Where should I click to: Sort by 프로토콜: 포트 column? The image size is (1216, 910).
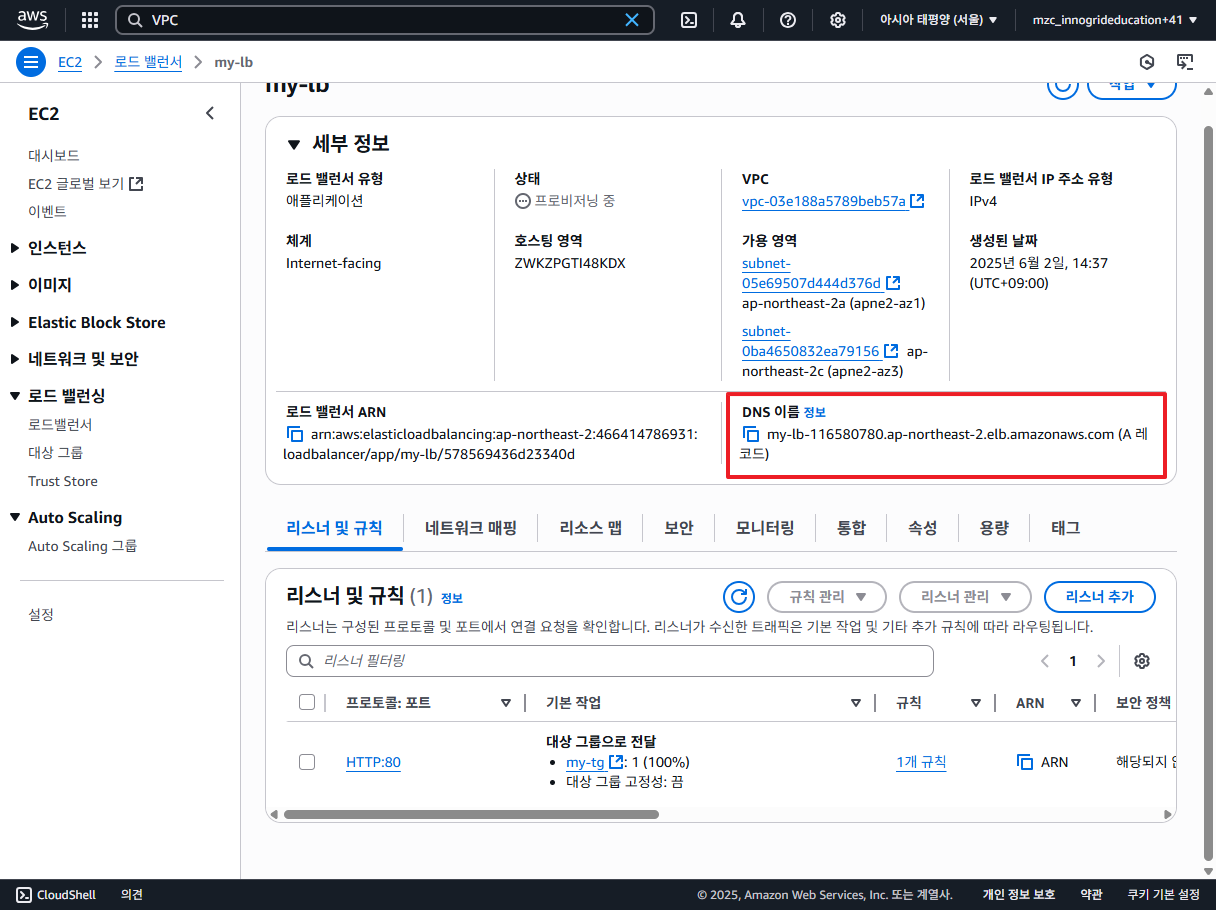506,703
